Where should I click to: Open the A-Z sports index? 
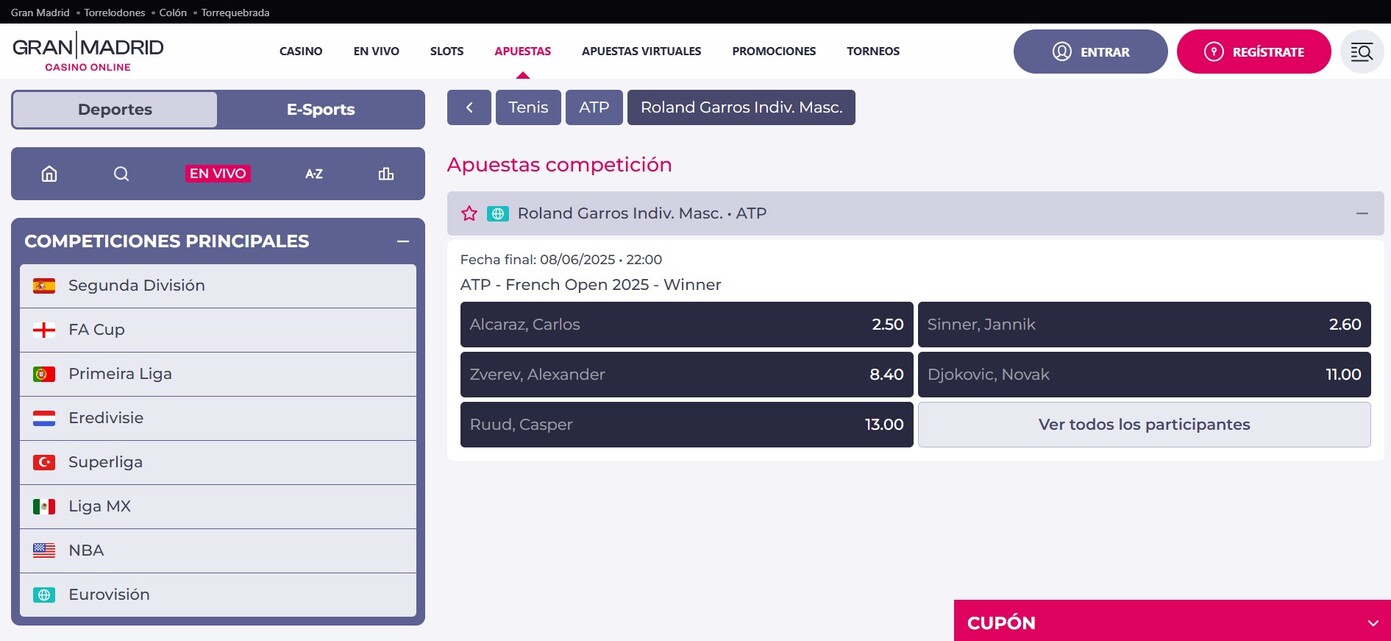(314, 174)
